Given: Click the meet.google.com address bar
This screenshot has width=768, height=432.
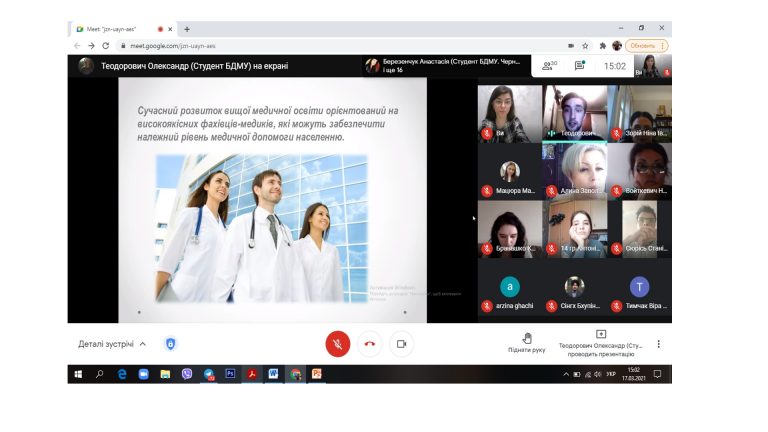Looking at the screenshot, I should click(x=300, y=46).
